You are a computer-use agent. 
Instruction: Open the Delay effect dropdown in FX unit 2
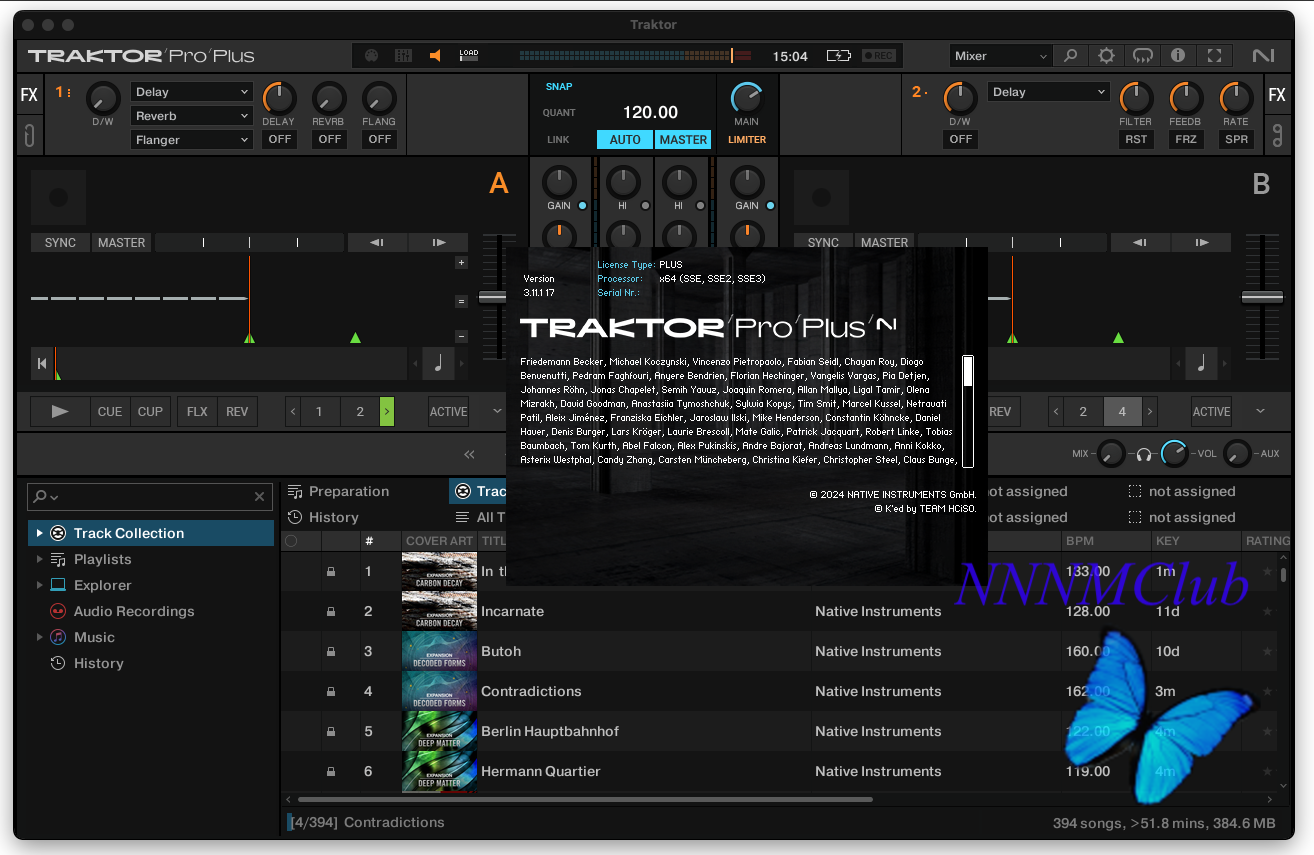(1050, 92)
